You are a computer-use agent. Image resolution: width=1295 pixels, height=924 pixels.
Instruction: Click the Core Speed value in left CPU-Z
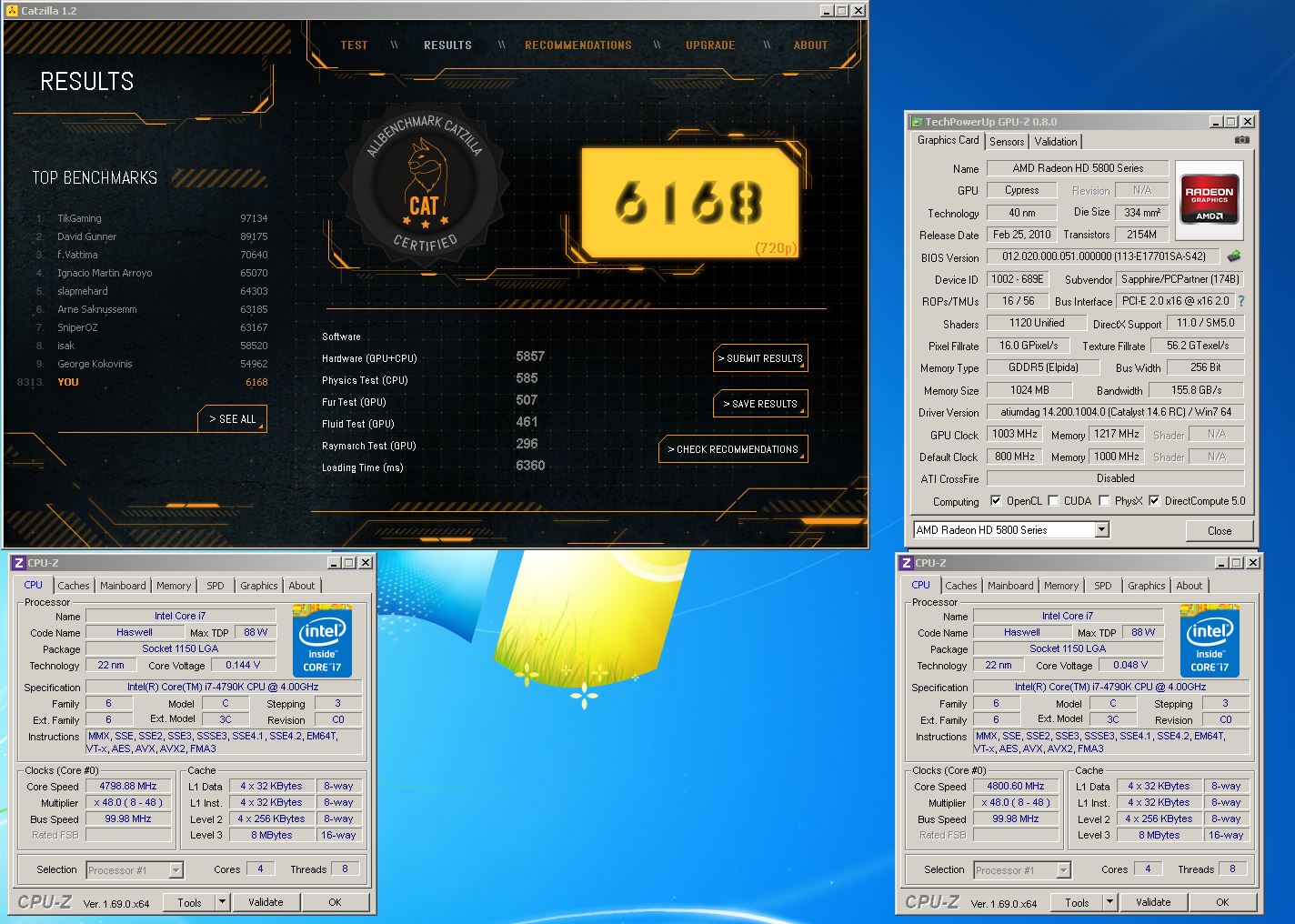coord(128,786)
